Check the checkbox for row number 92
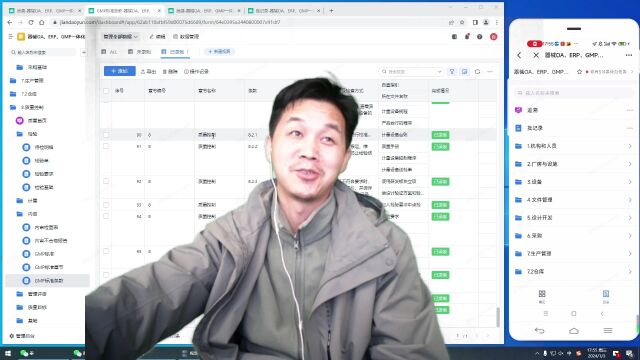The image size is (640, 360). pos(106,181)
